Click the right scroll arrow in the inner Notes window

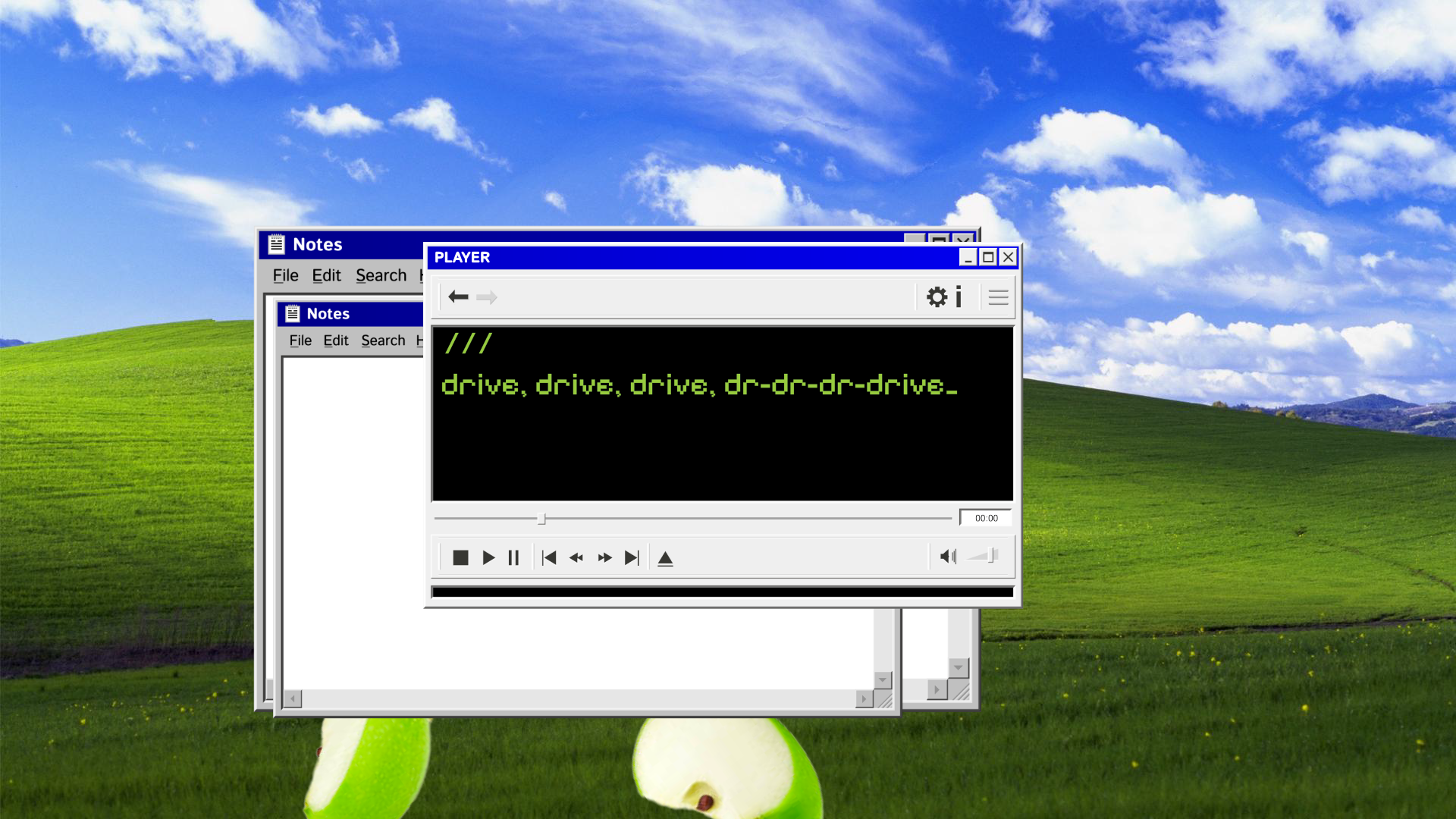[x=864, y=698]
